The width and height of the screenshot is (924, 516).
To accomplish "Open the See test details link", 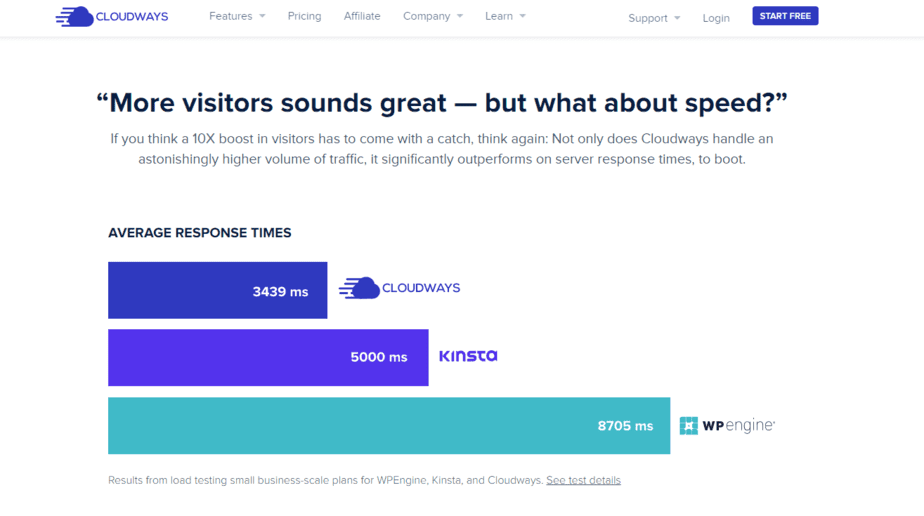I will [x=583, y=480].
